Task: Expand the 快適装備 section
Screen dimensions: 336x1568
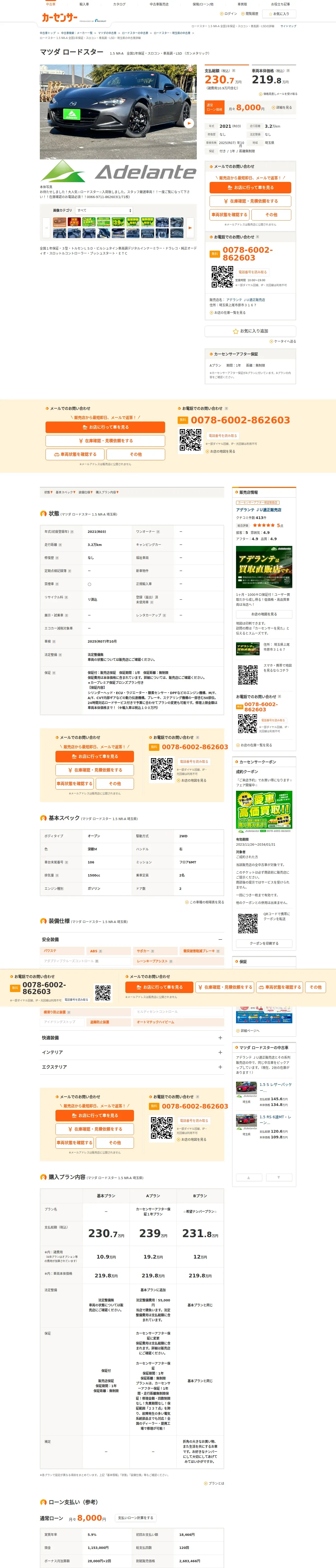Action: point(220,1038)
